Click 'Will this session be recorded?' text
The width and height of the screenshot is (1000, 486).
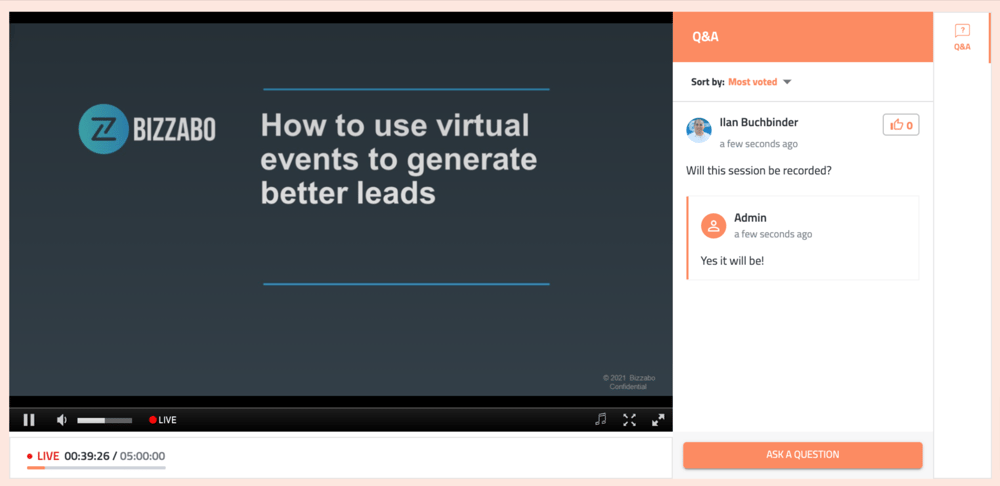click(759, 171)
